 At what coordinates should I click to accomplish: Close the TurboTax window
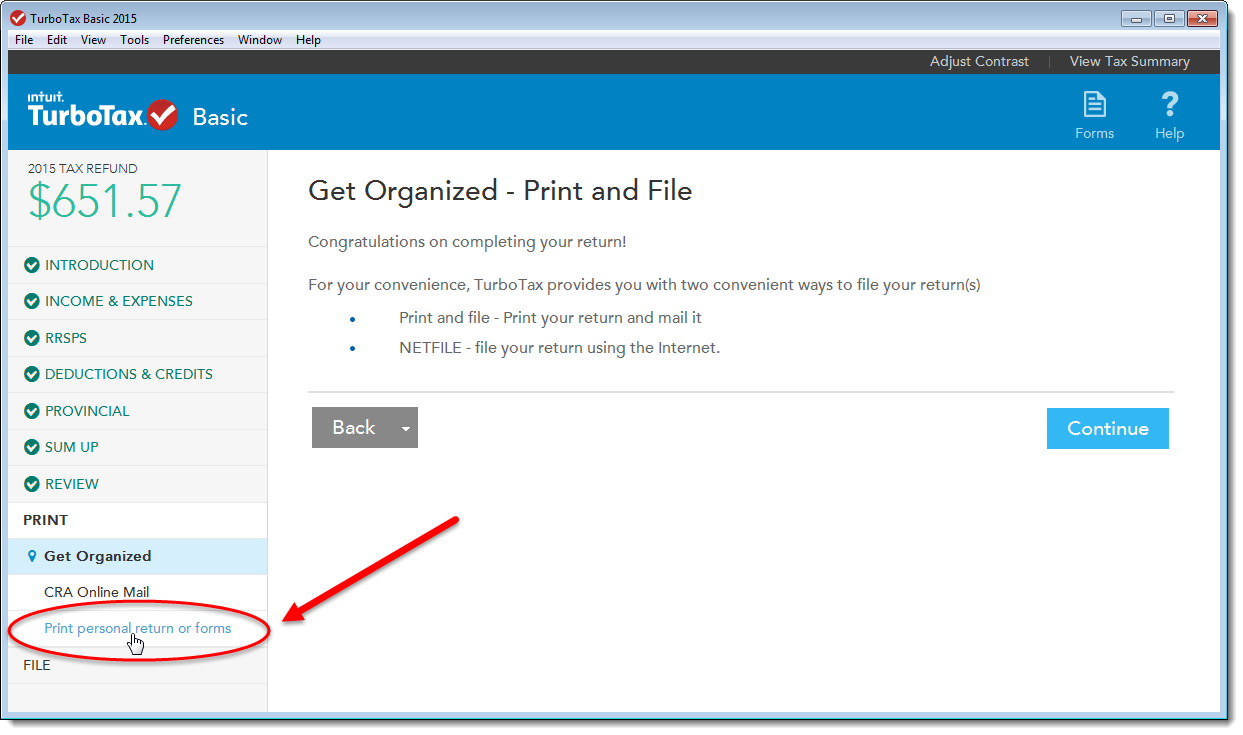point(1202,18)
